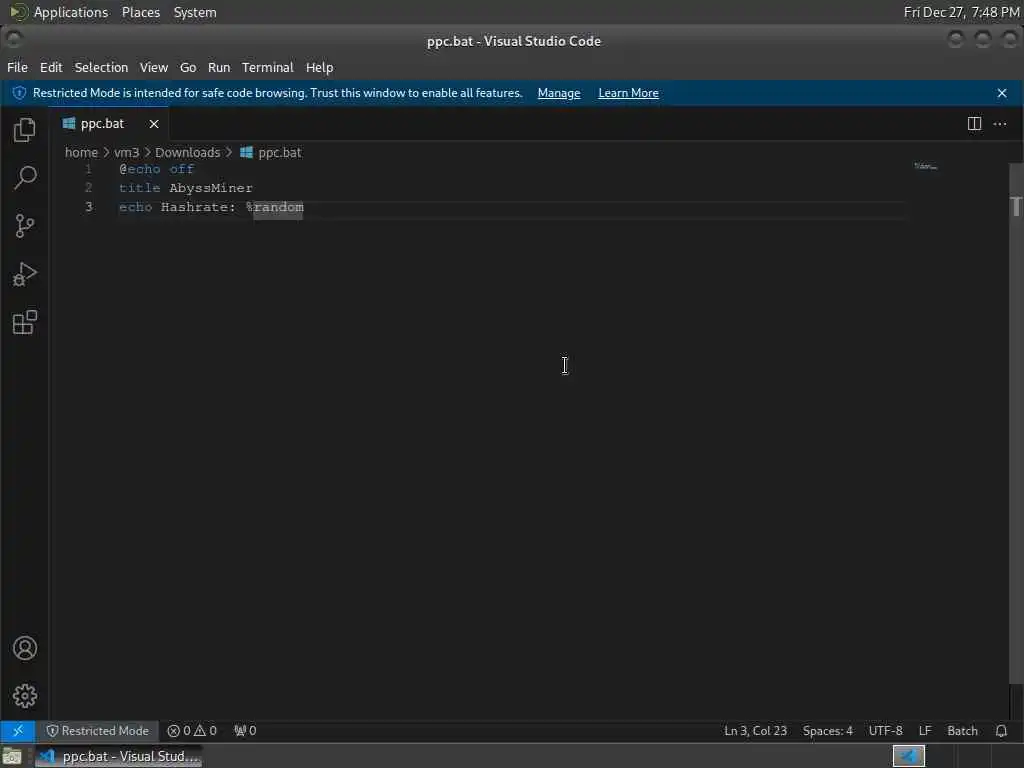
Task: Click the ports forwarded status indicator
Action: click(x=246, y=731)
